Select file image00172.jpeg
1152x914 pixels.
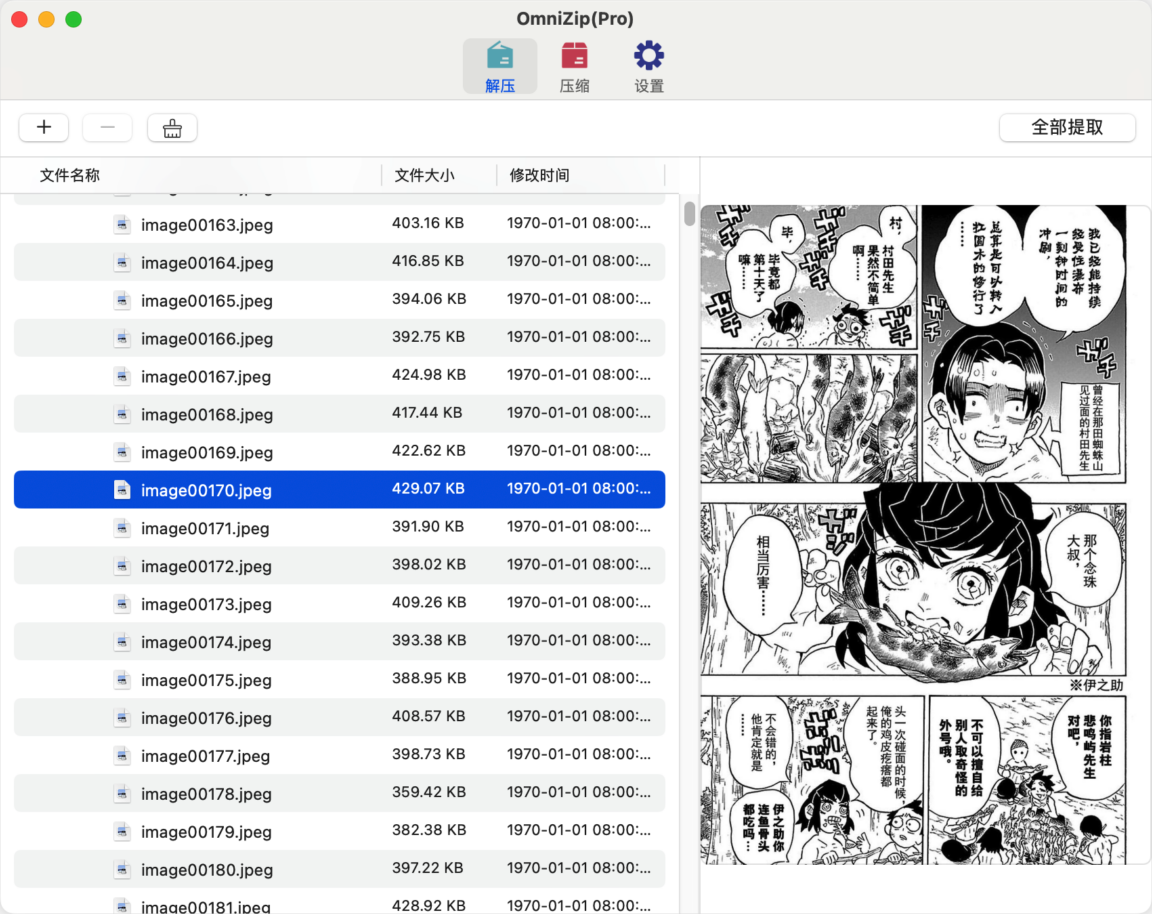click(339, 566)
